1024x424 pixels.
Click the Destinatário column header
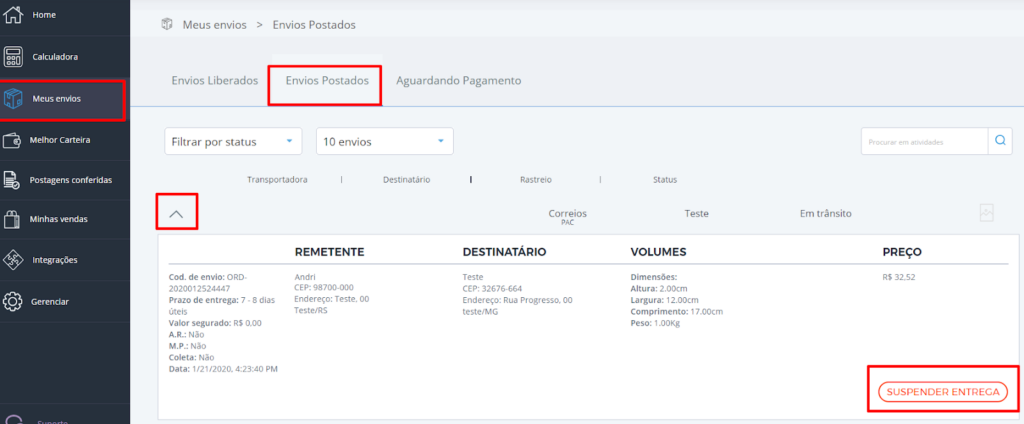coord(406,180)
